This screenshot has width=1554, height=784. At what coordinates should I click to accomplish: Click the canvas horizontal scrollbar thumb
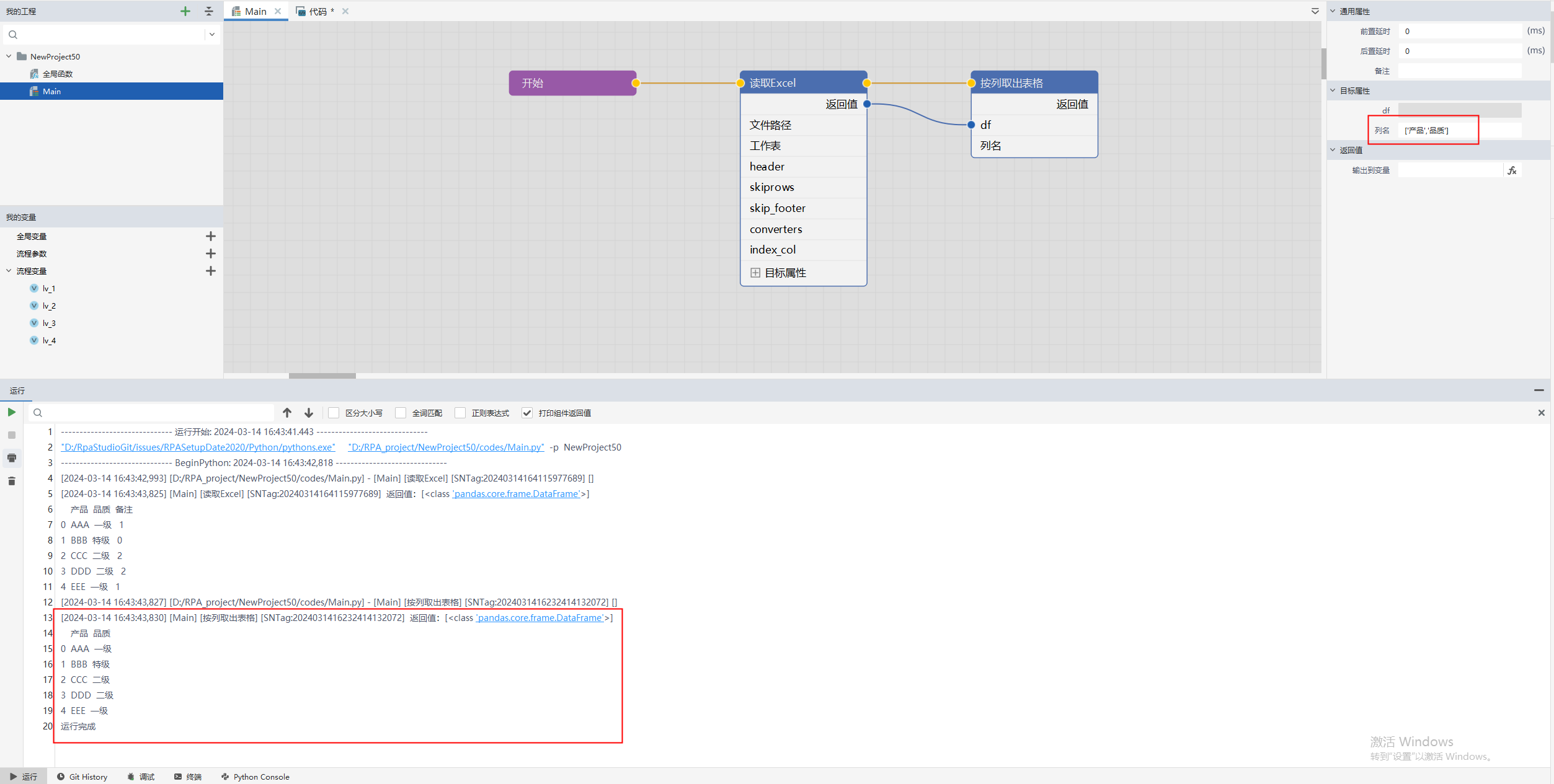coord(322,376)
